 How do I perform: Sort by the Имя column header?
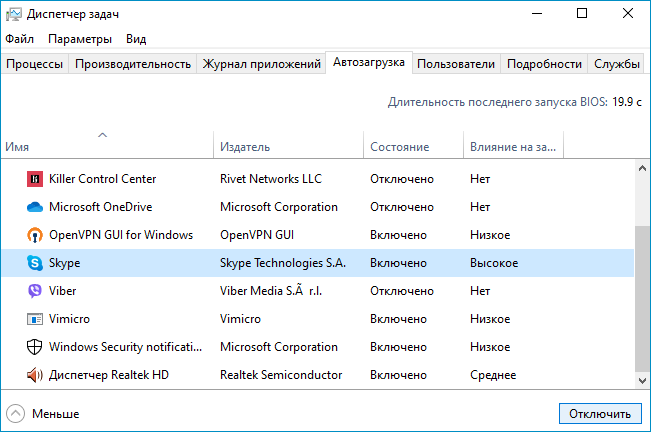[x=107, y=145]
